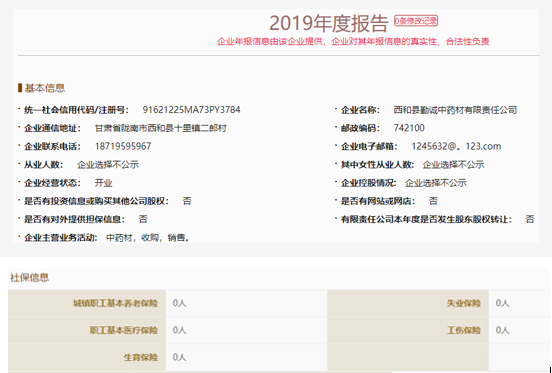Select postal code 742100

(x=409, y=128)
